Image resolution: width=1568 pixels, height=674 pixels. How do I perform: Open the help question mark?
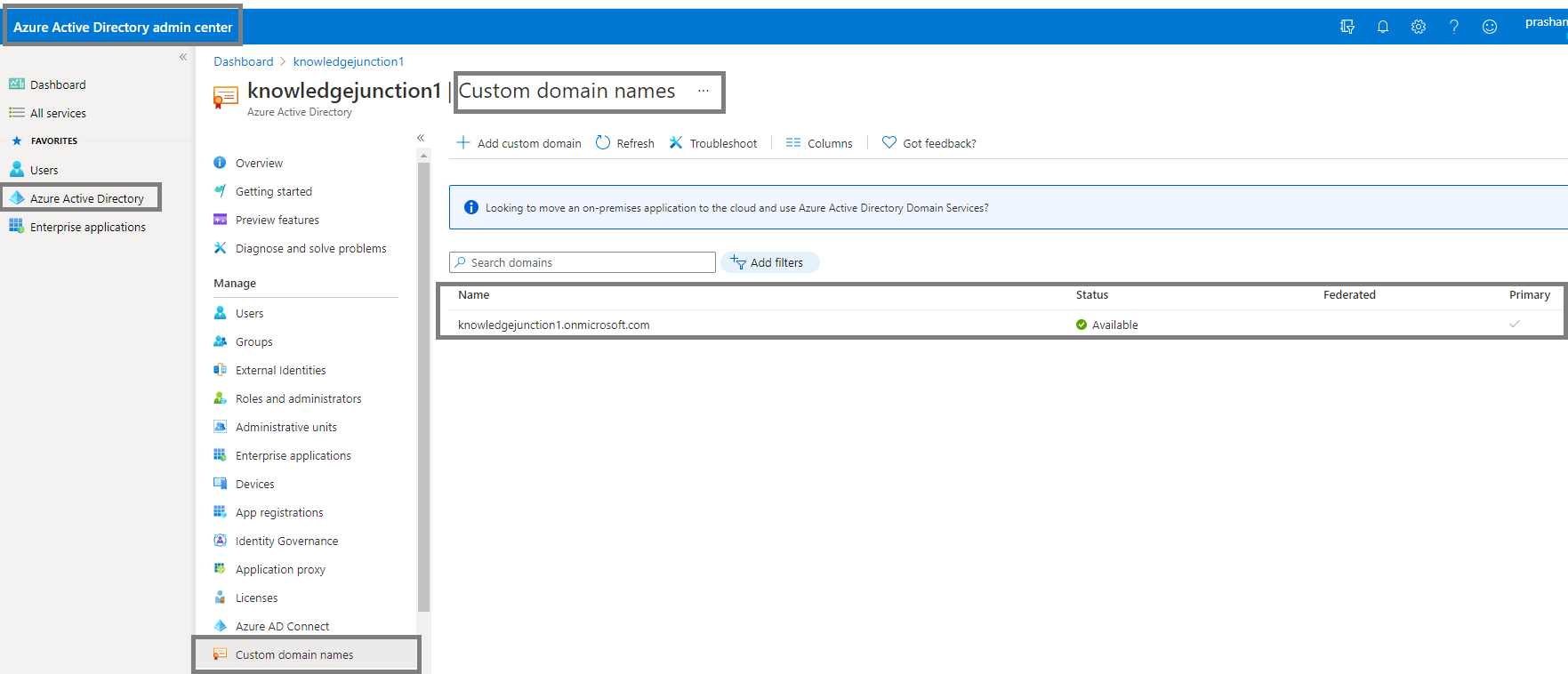(1454, 27)
